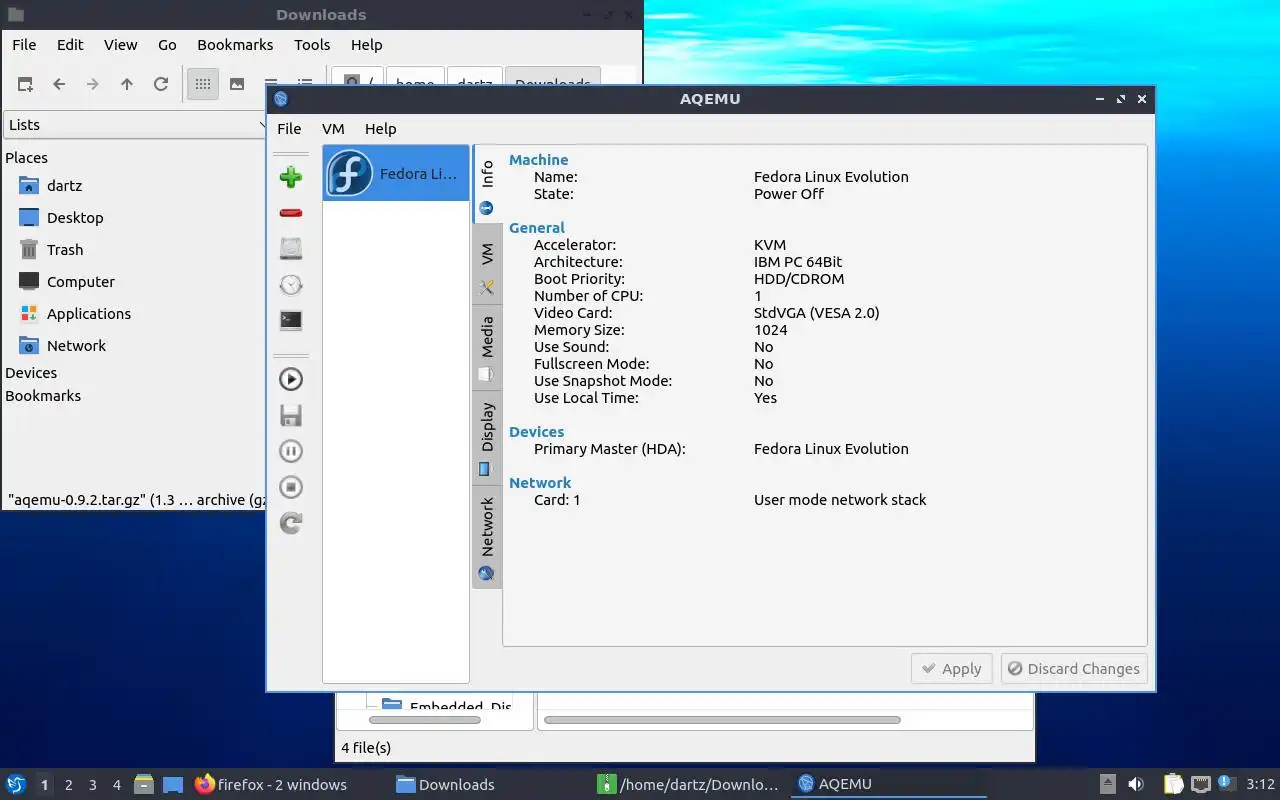Image resolution: width=1280 pixels, height=800 pixels.
Task: Switch to the VM vertical tab
Action: [487, 266]
